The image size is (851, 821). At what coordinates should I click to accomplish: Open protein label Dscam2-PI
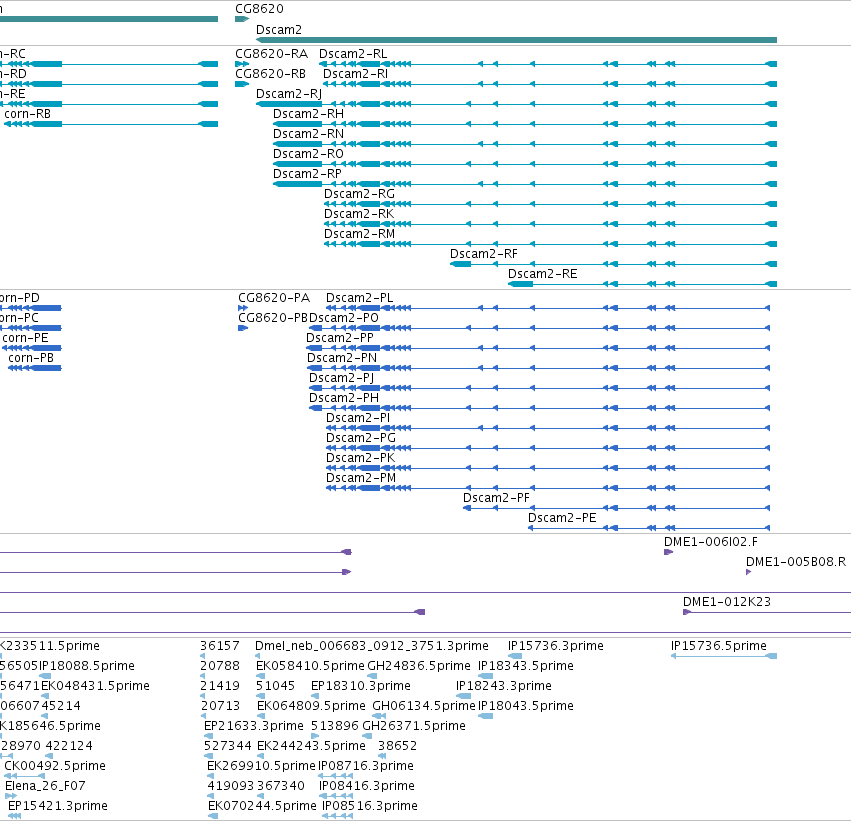(358, 418)
